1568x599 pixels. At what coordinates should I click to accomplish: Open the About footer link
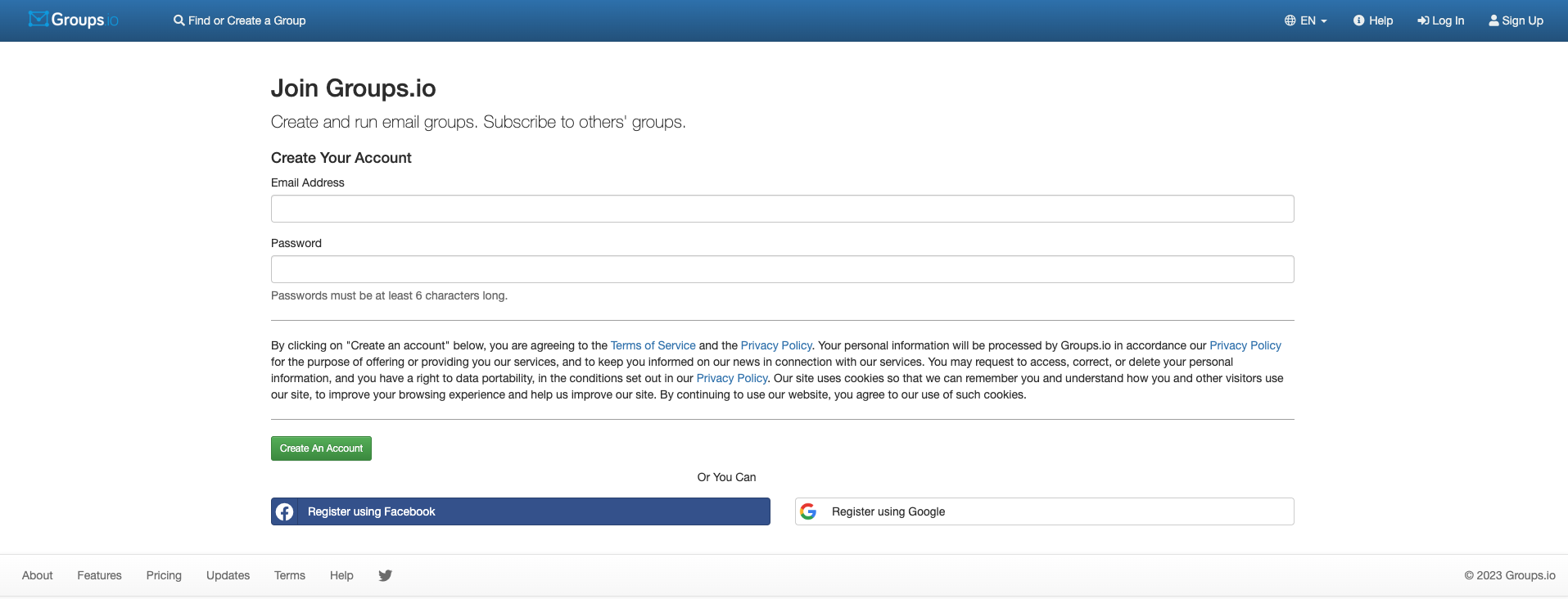[38, 575]
